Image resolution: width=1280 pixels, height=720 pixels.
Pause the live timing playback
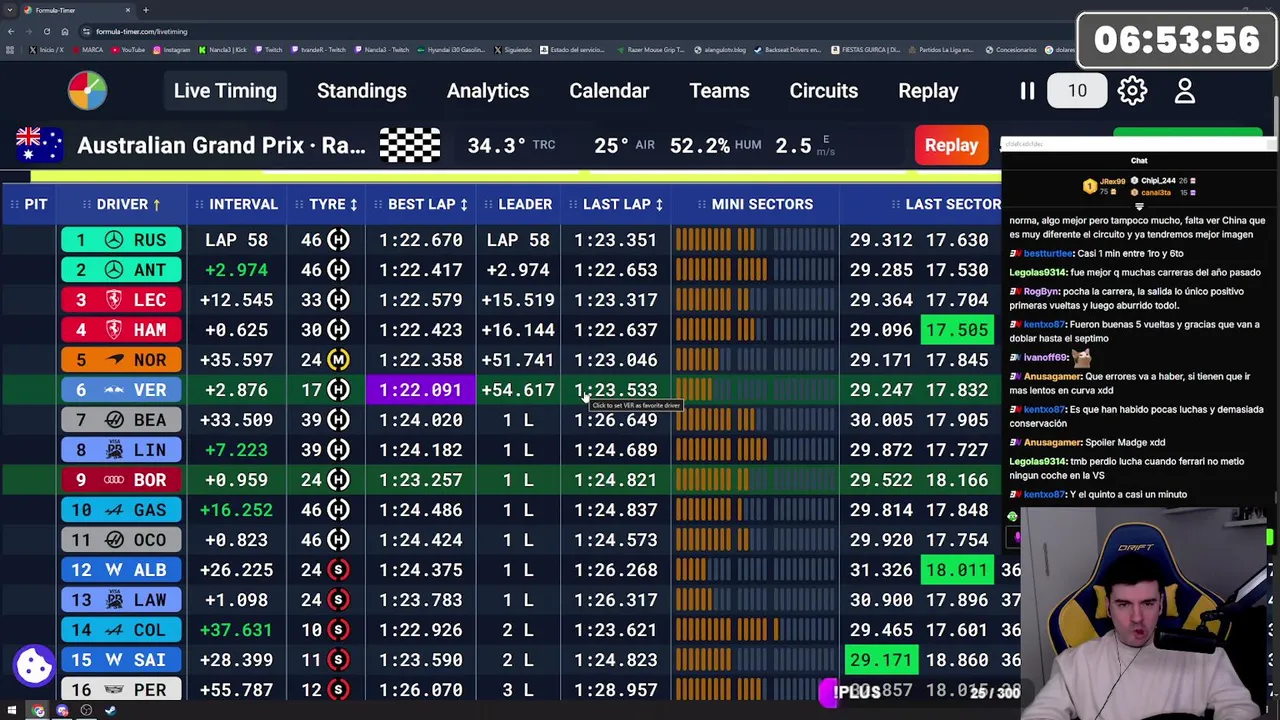1027,91
